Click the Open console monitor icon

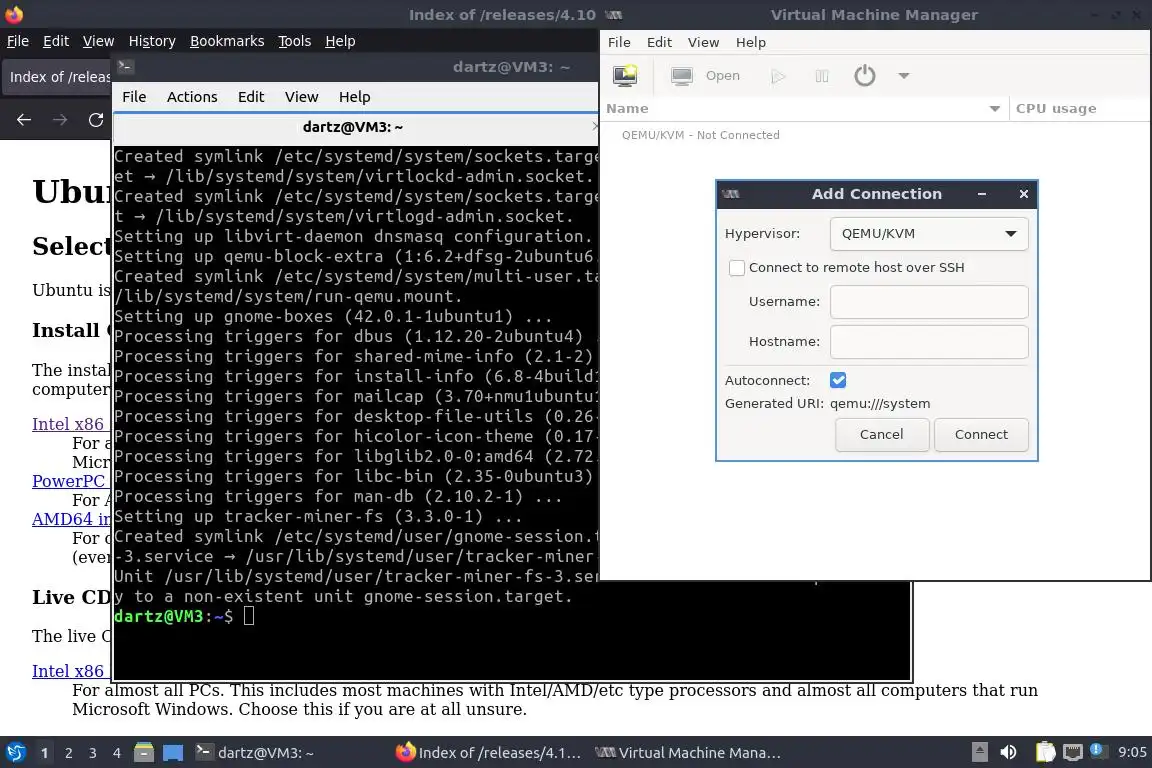(x=682, y=76)
